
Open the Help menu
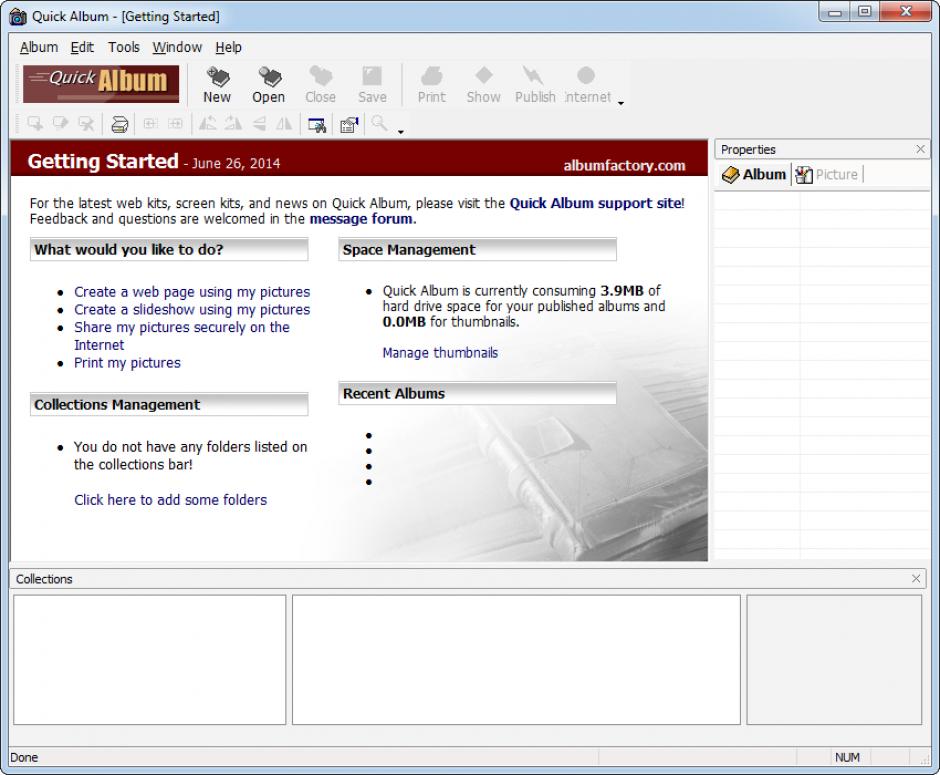pos(228,47)
